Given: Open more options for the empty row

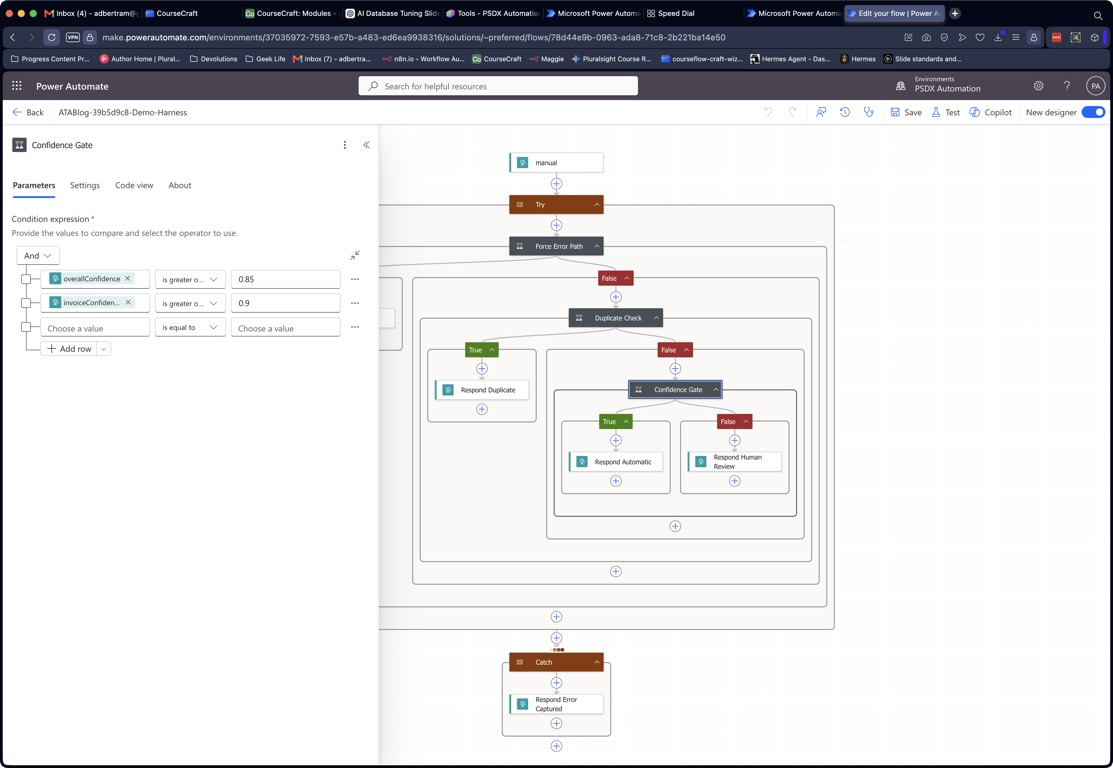Looking at the screenshot, I should tap(355, 327).
